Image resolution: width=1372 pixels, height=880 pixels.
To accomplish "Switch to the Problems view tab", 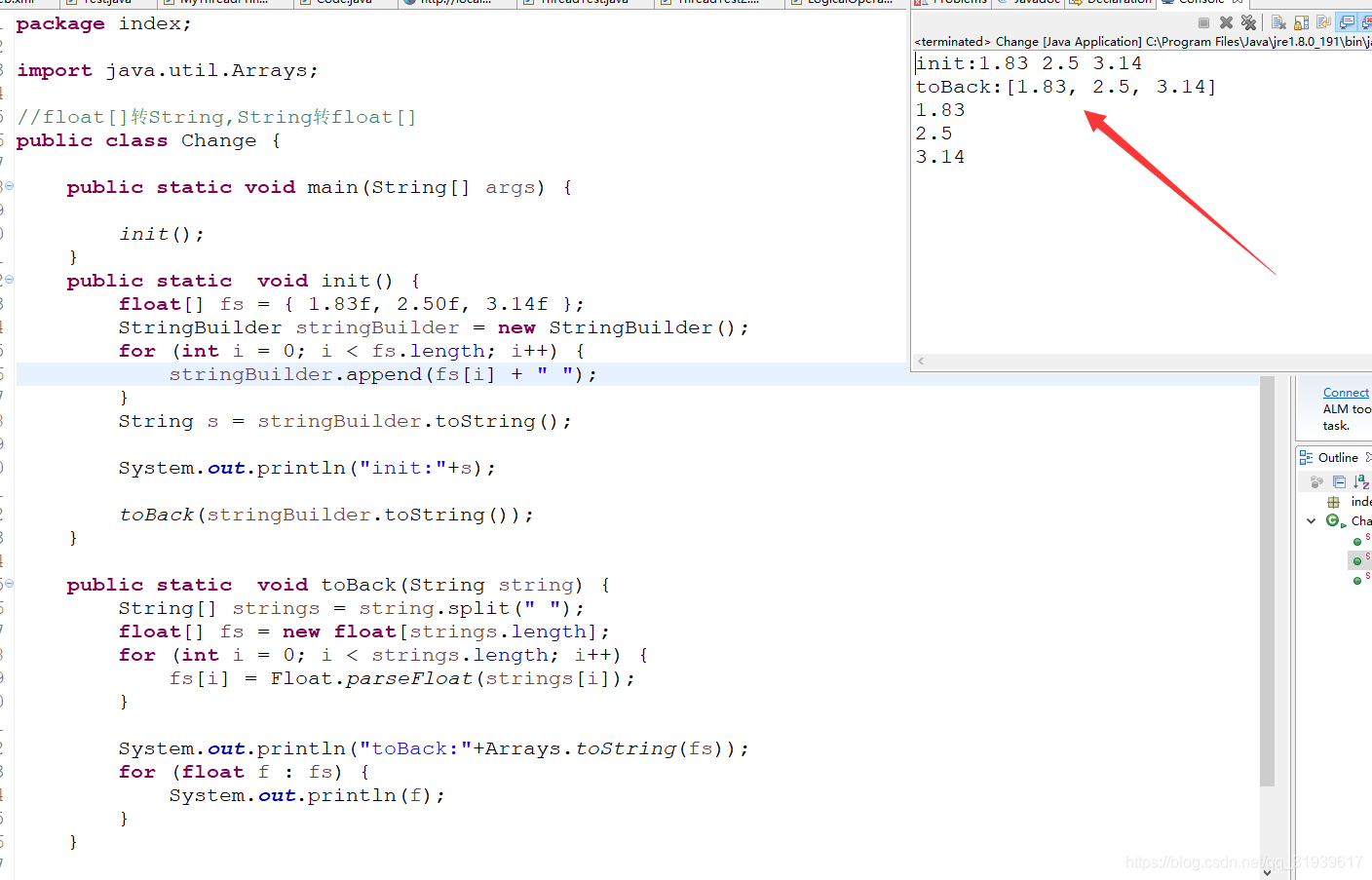I will (x=951, y=2).
